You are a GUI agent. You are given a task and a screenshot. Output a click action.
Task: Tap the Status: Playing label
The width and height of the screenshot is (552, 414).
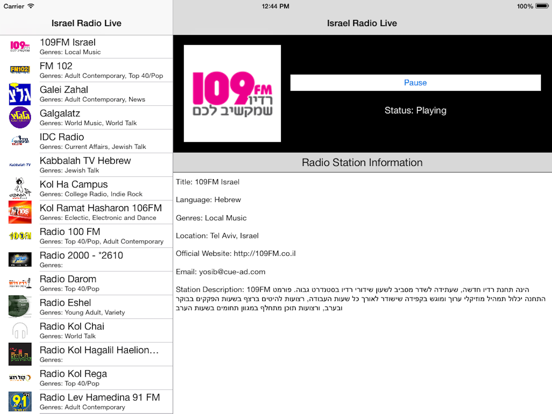(415, 111)
